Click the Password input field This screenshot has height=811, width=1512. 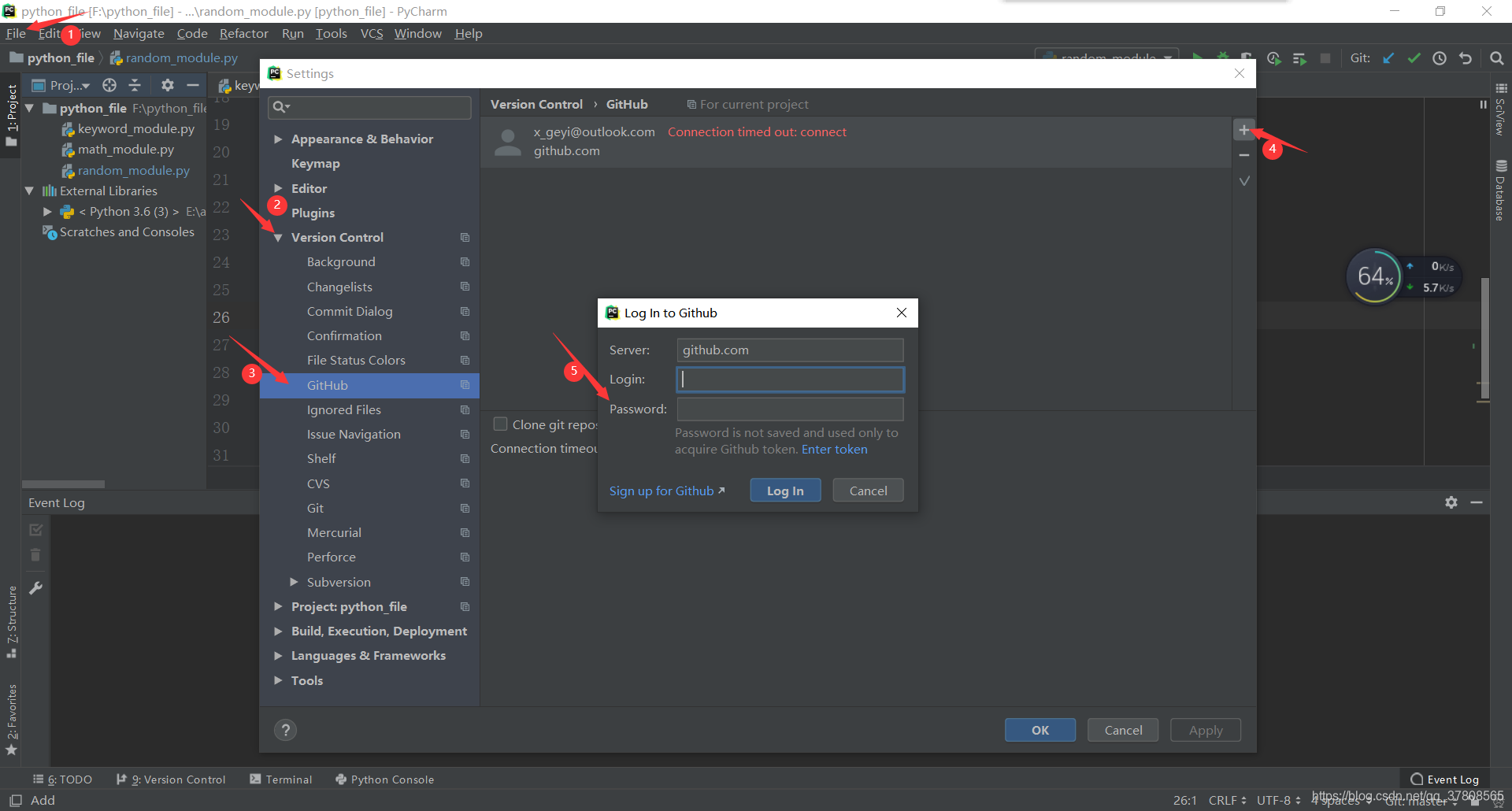coord(790,409)
